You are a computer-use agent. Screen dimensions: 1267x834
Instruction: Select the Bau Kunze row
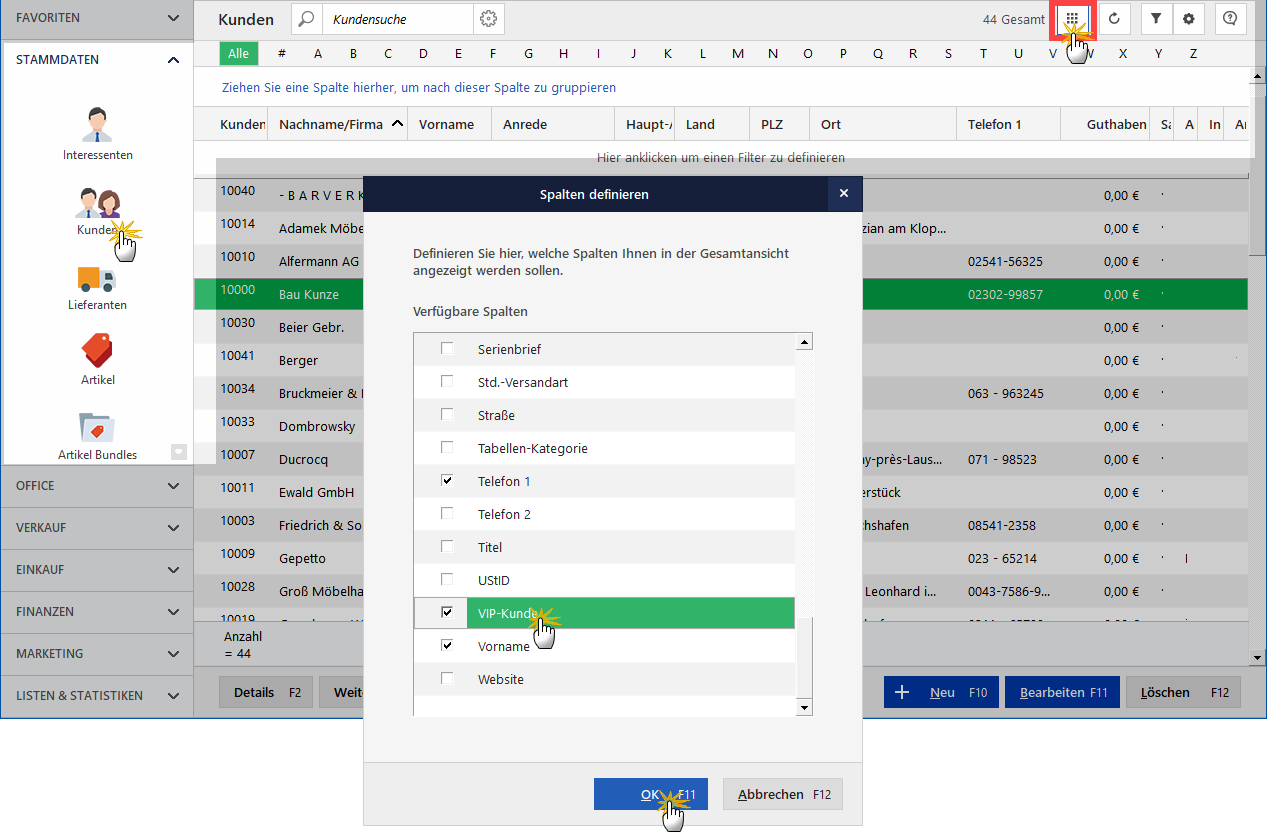coord(721,294)
